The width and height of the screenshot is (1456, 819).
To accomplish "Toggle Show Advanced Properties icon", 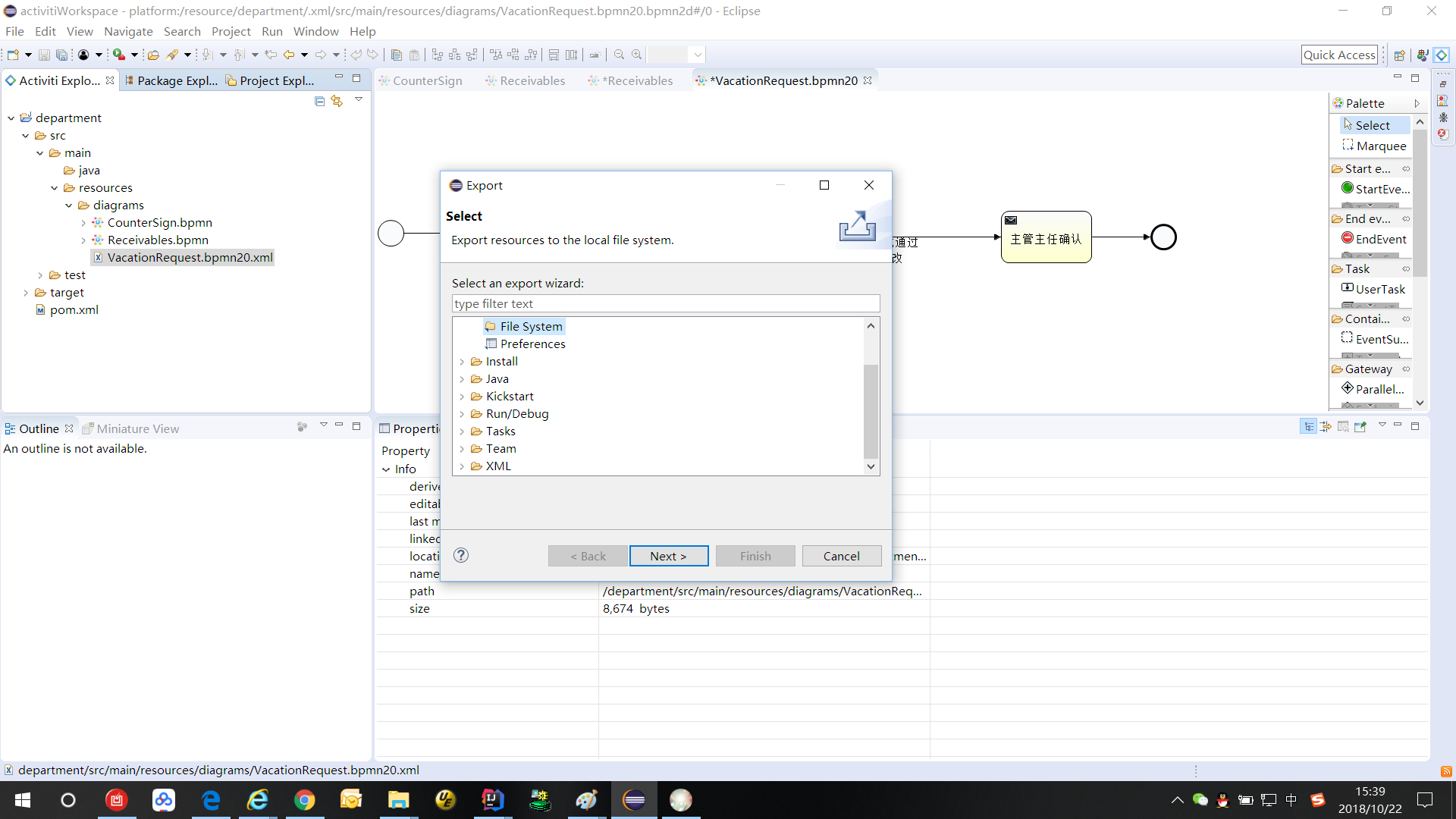I will [1326, 427].
